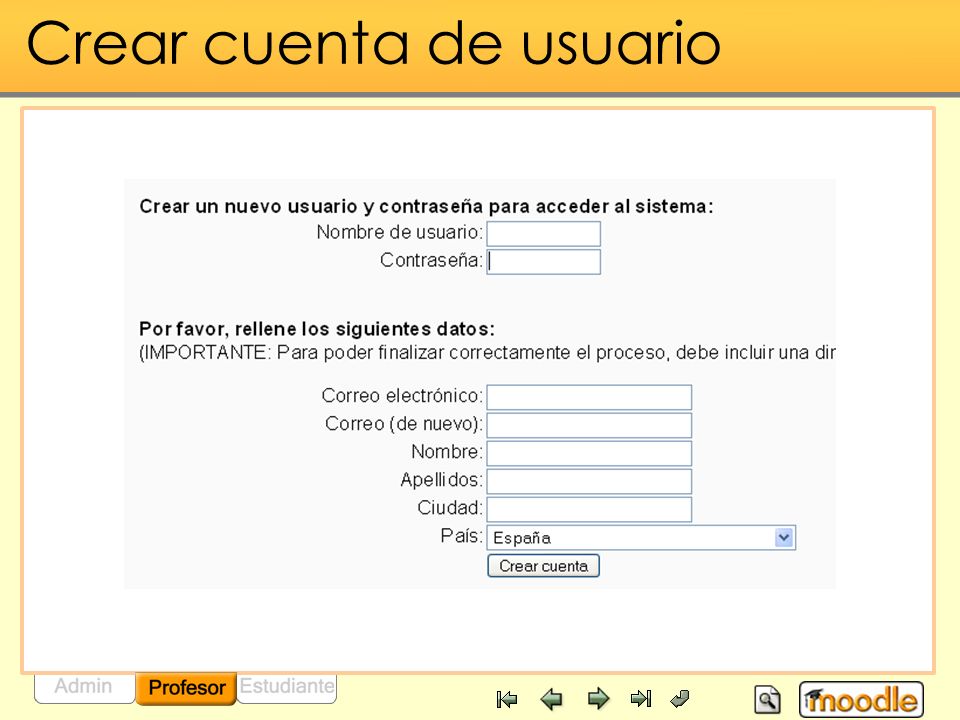
Task: Select the Profesor tab
Action: [x=186, y=688]
